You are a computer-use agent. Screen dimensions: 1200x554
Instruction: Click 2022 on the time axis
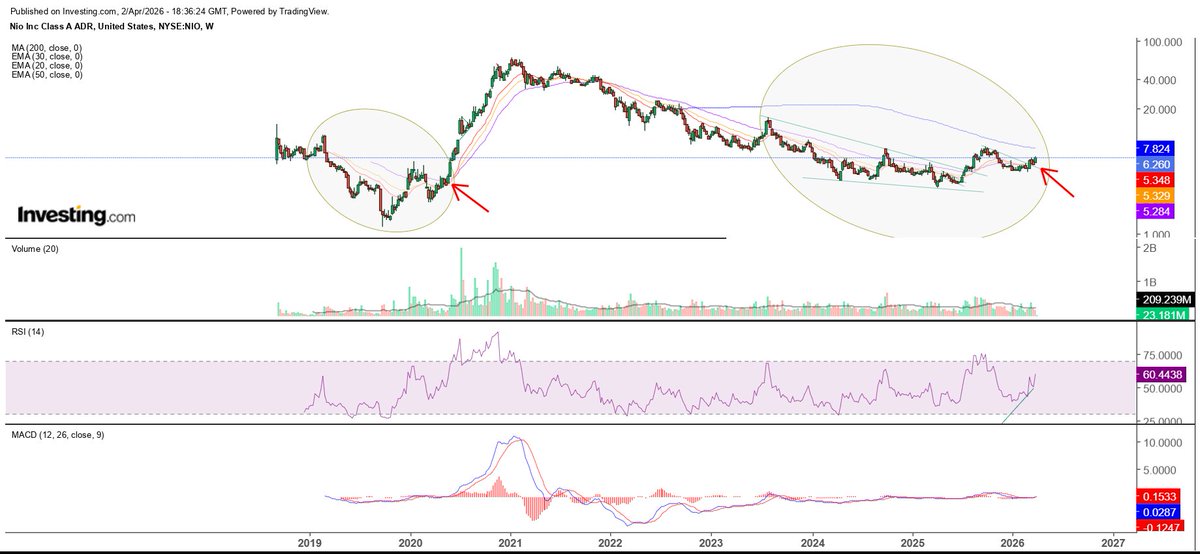coord(611,542)
